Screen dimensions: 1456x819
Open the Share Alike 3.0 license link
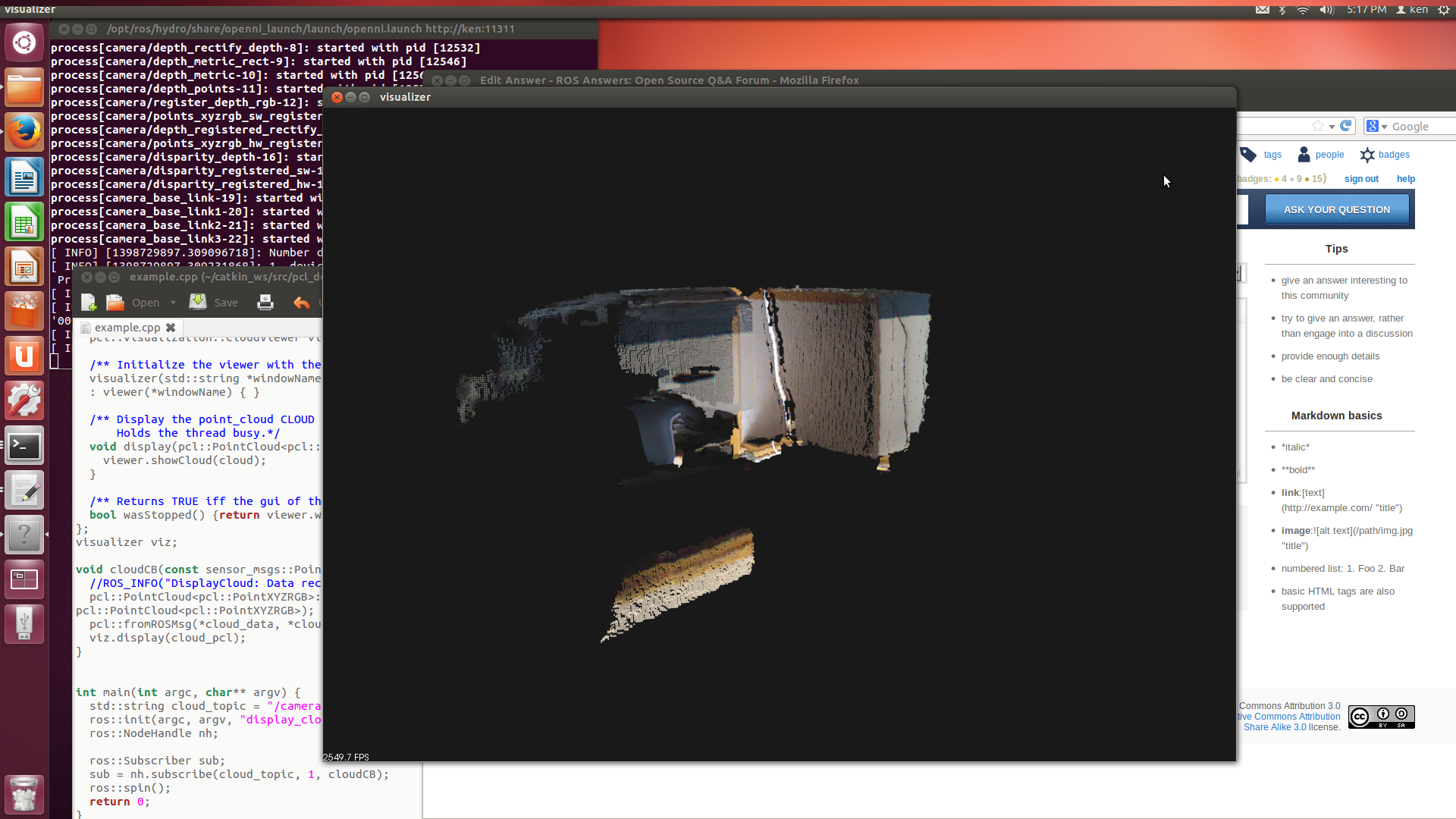(1275, 727)
